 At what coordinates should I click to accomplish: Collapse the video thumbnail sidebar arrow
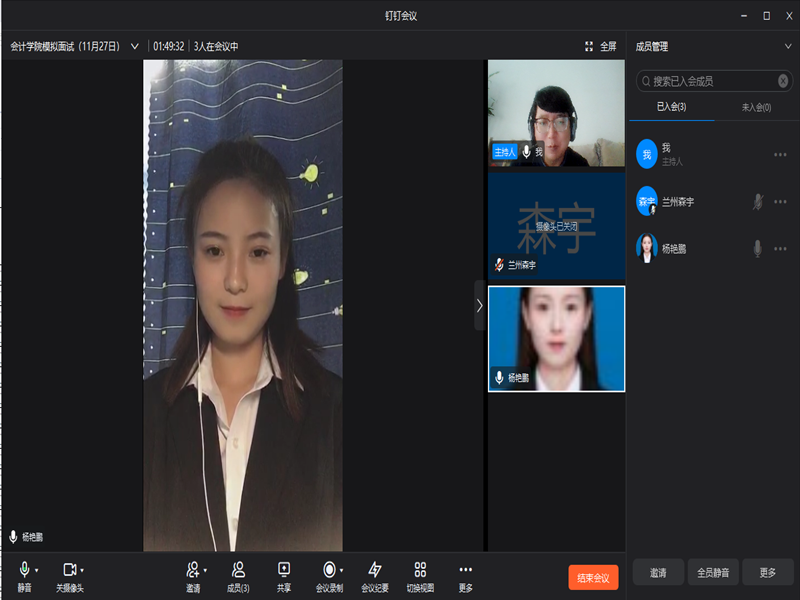(x=479, y=305)
